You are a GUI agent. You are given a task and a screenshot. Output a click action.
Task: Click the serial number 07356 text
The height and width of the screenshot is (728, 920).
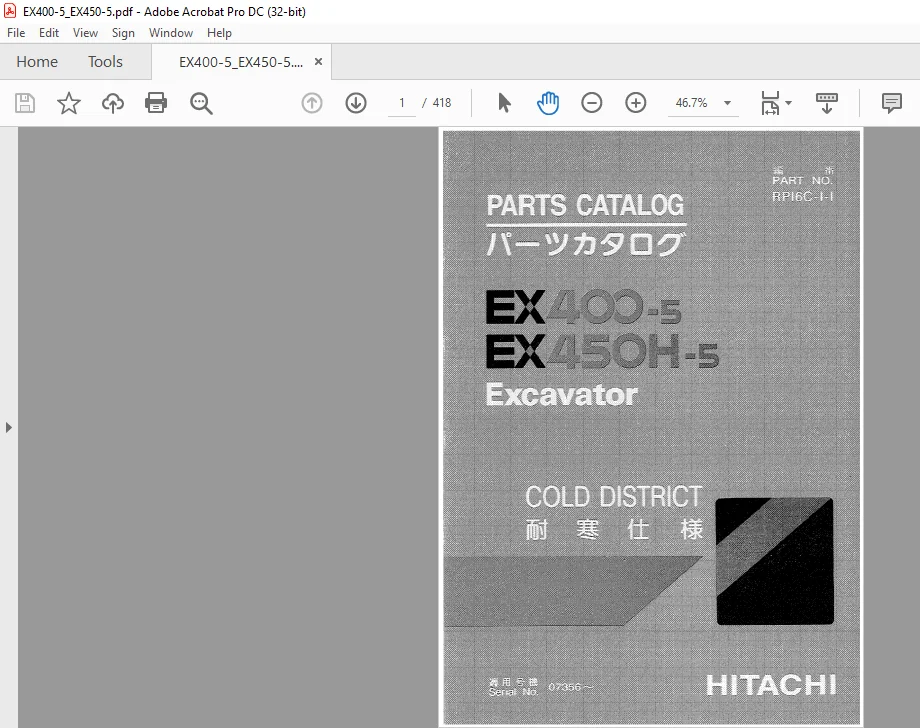570,687
